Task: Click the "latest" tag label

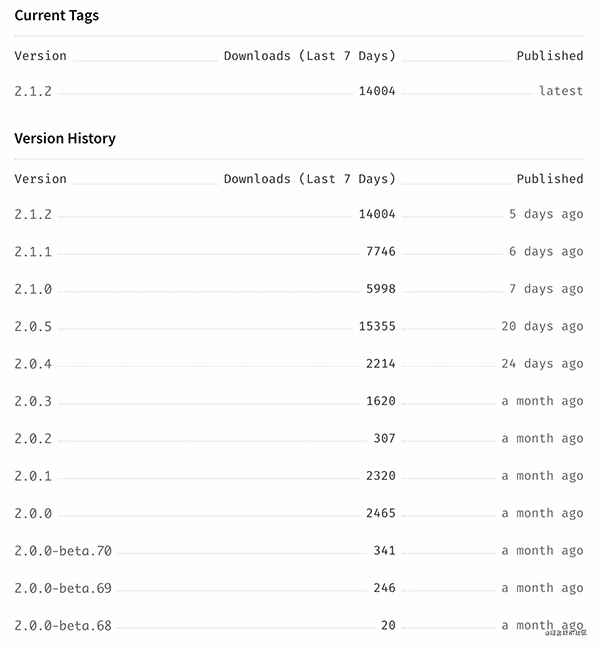Action: tap(561, 91)
